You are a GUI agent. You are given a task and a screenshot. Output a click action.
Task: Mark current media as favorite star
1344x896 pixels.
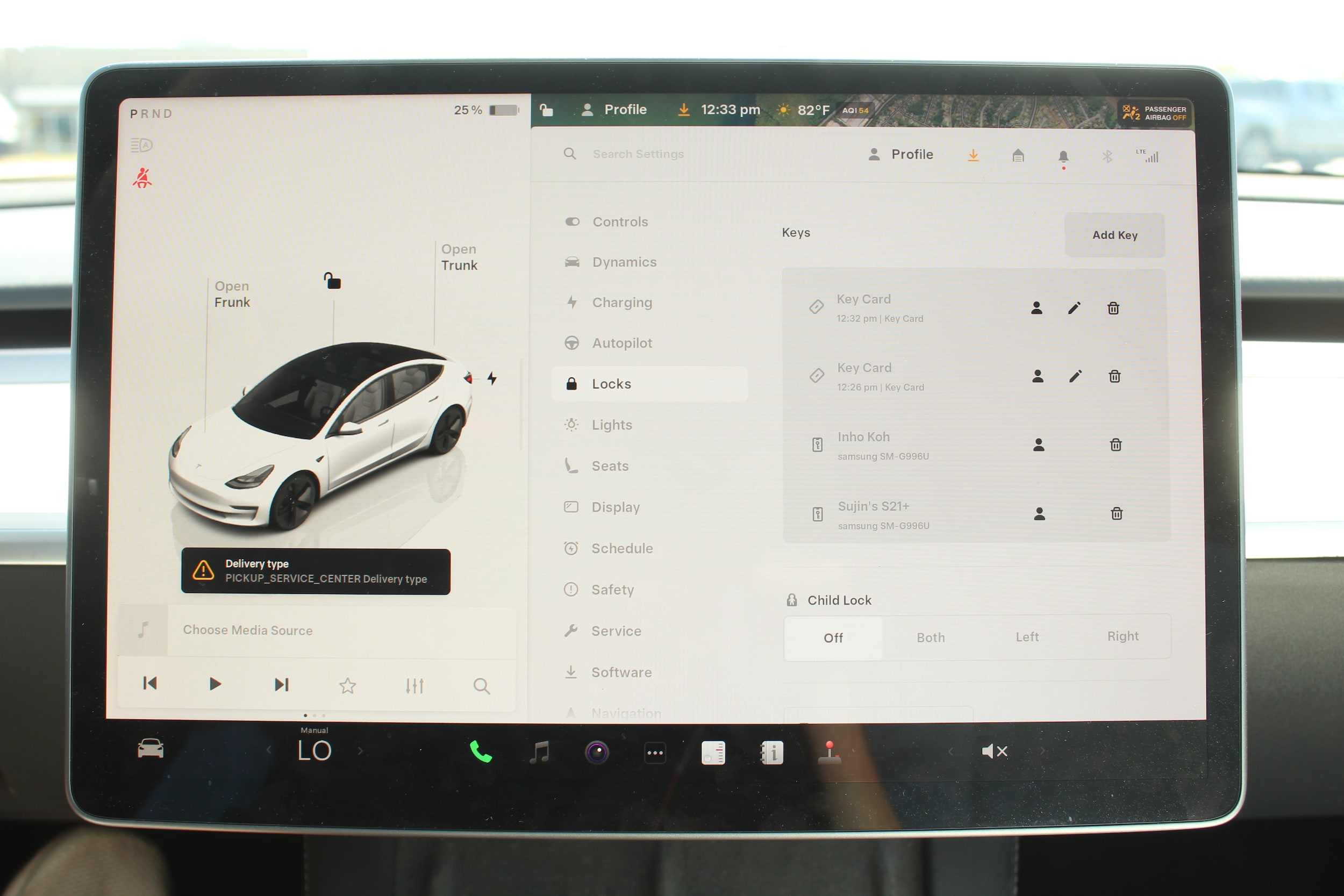point(347,685)
